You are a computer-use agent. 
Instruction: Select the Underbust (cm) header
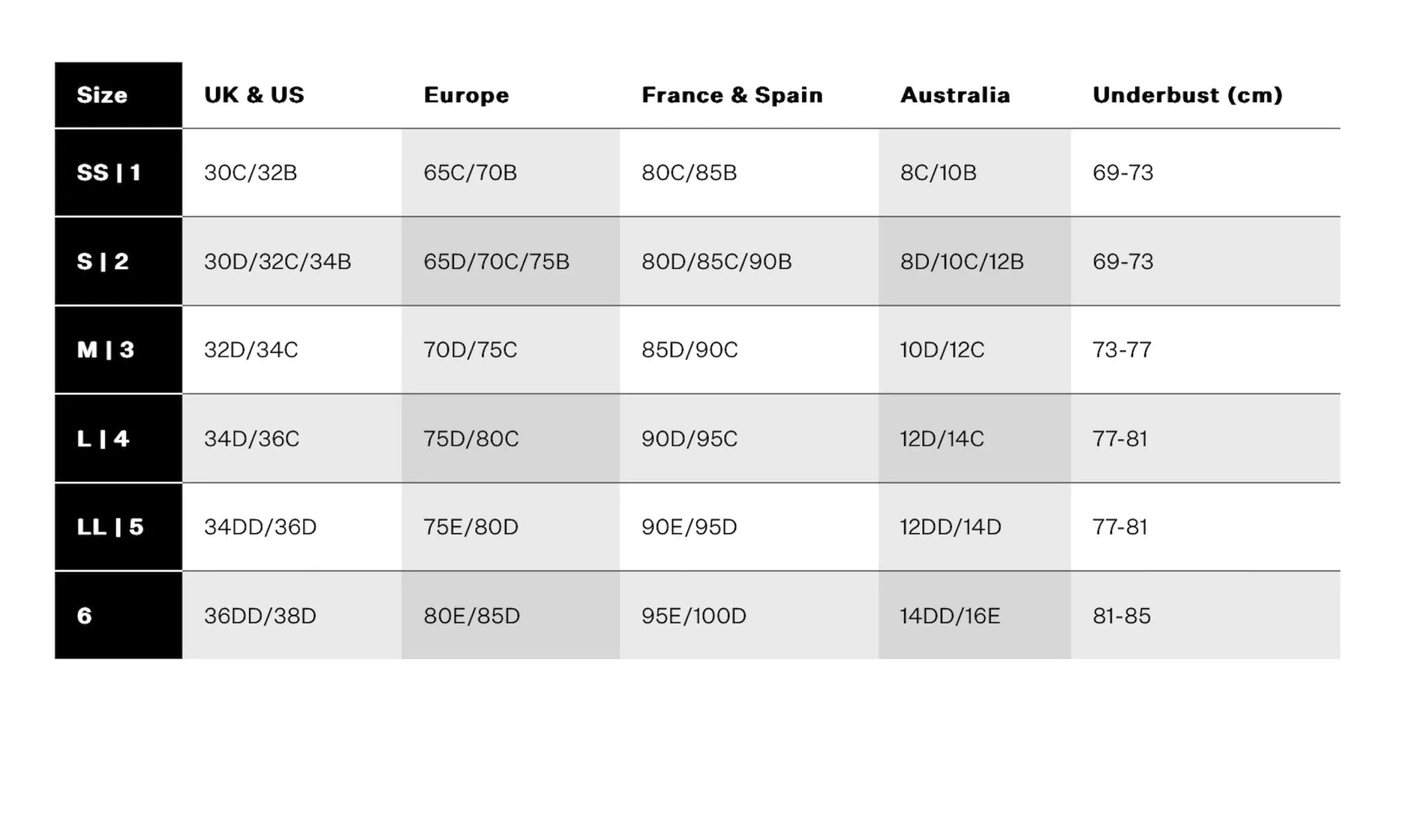(1187, 95)
